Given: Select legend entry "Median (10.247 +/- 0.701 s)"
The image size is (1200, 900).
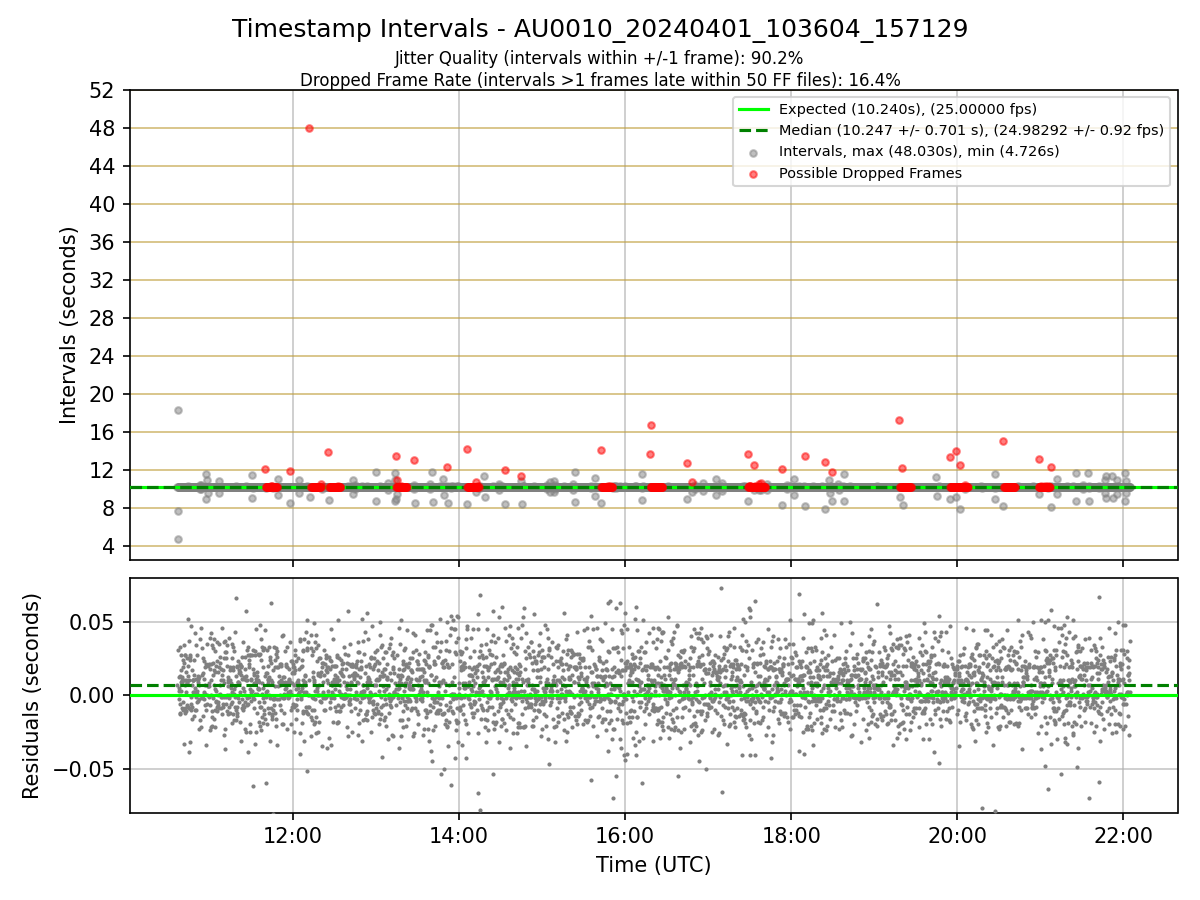Looking at the screenshot, I should pyautogui.click(x=971, y=130).
